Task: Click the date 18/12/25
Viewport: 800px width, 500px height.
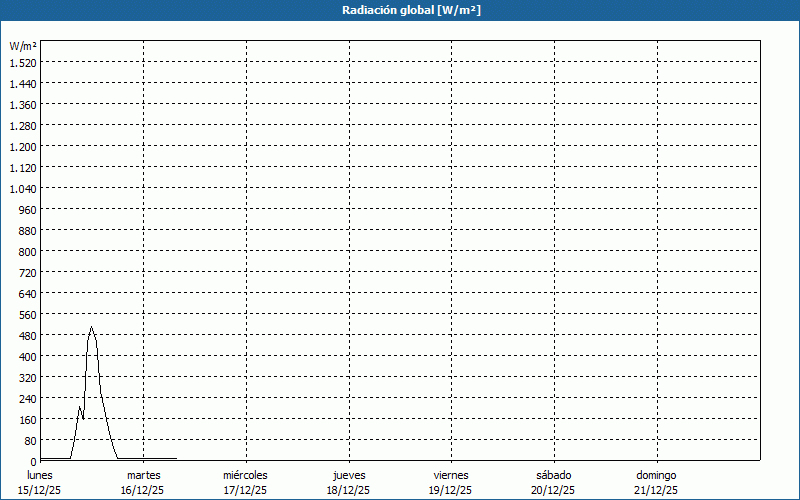Action: pos(348,491)
